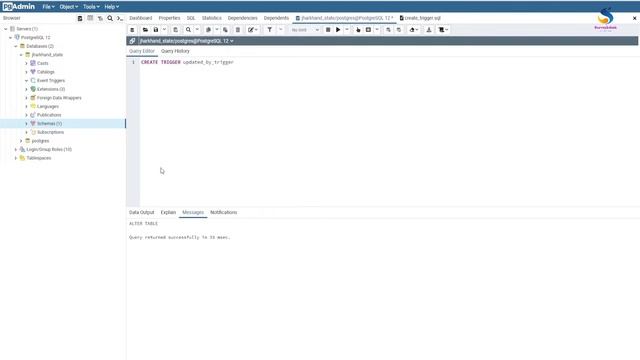Viewport: 640px width, 360px height.
Task: Switch to the Dependencies tab
Action: [242, 18]
